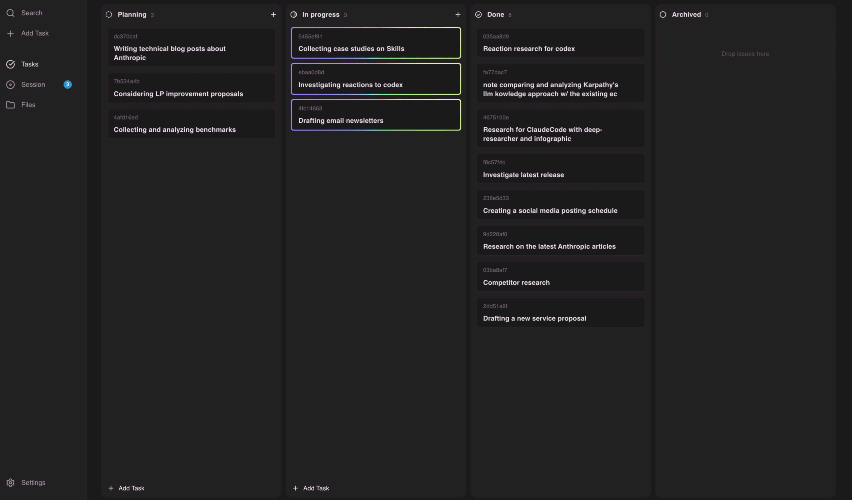The width and height of the screenshot is (852, 500).
Task: Click the In progress column status icon
Action: pyautogui.click(x=293, y=15)
